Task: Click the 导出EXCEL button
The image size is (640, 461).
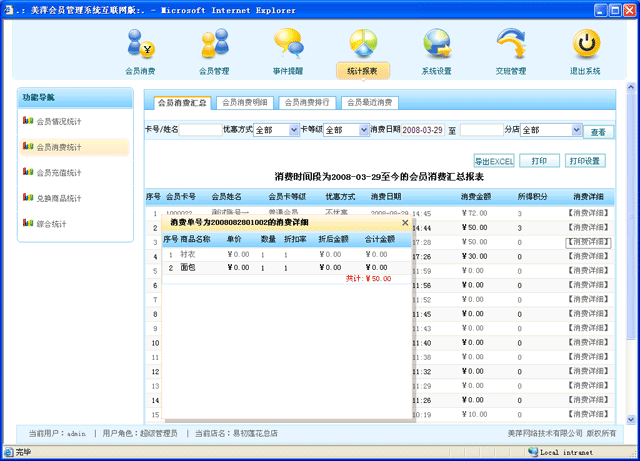Action: [x=494, y=161]
